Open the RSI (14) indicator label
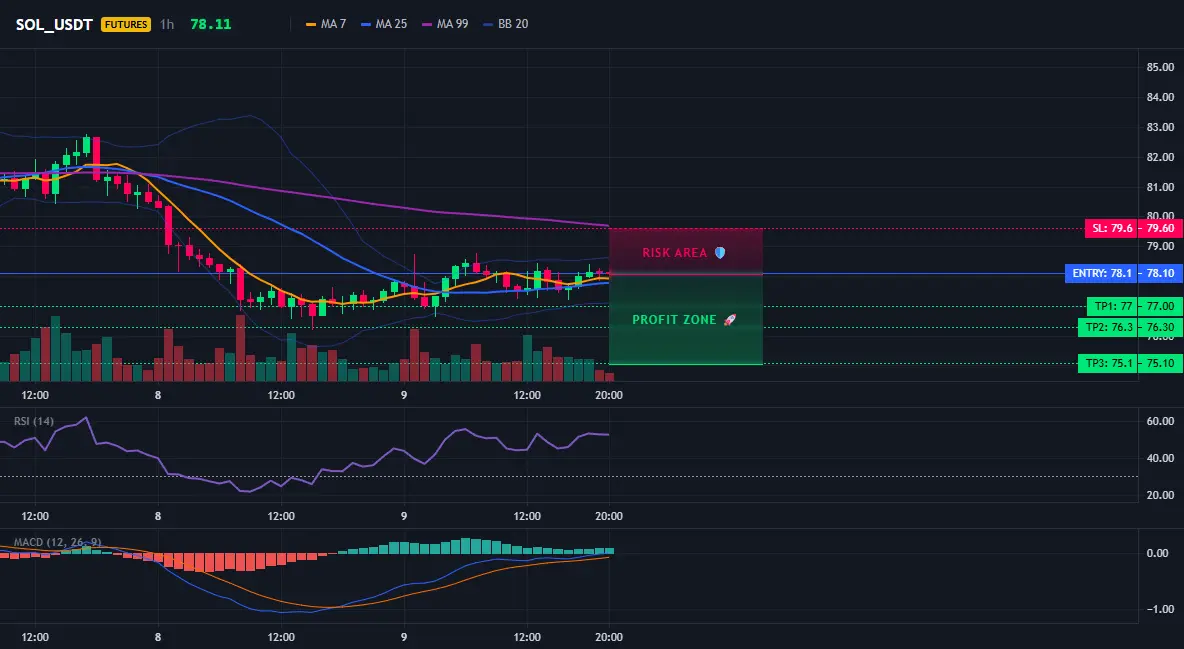Viewport: 1184px width, 649px height. click(x=34, y=421)
